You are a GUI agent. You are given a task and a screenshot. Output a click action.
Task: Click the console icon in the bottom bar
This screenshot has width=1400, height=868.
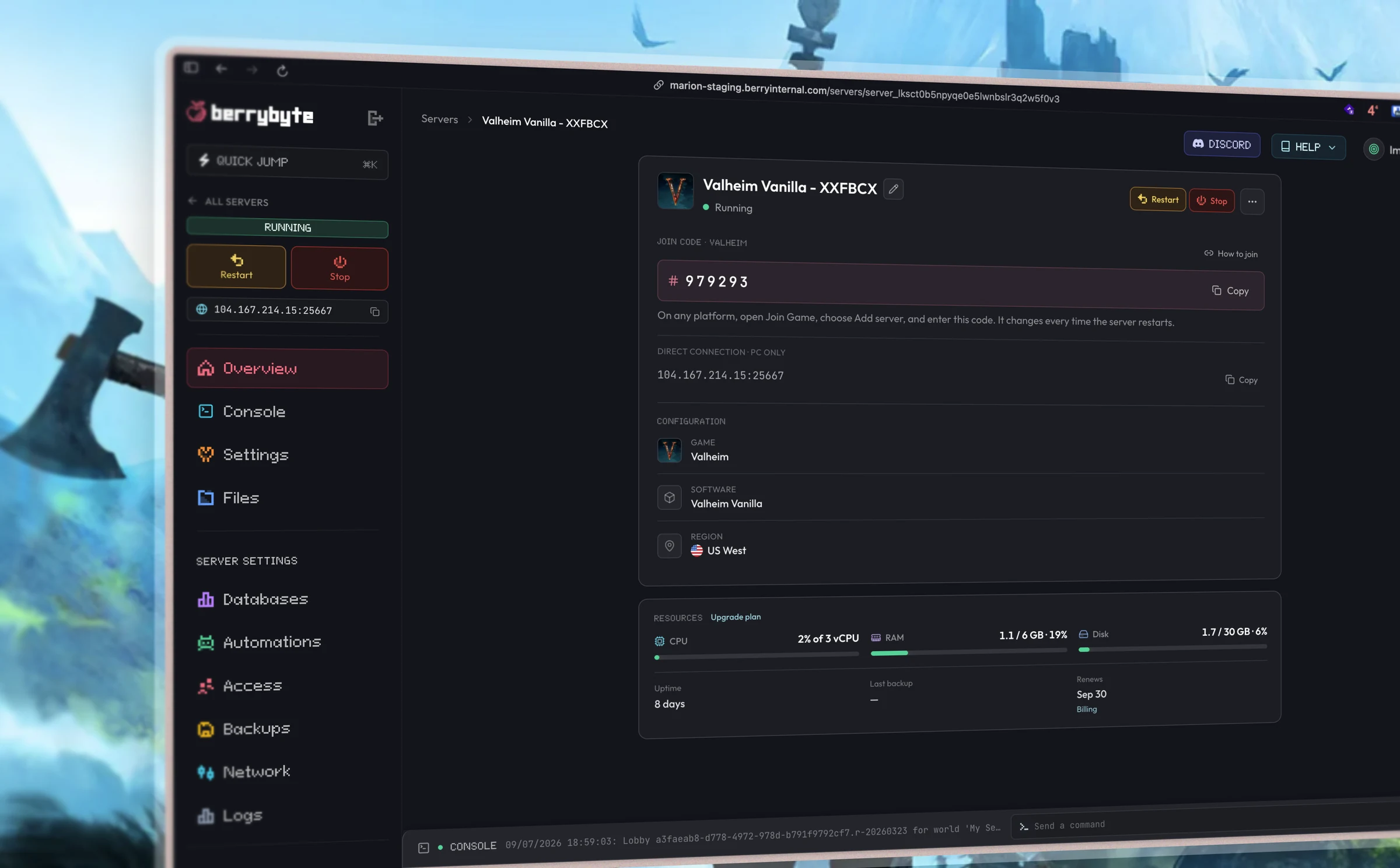coord(423,848)
